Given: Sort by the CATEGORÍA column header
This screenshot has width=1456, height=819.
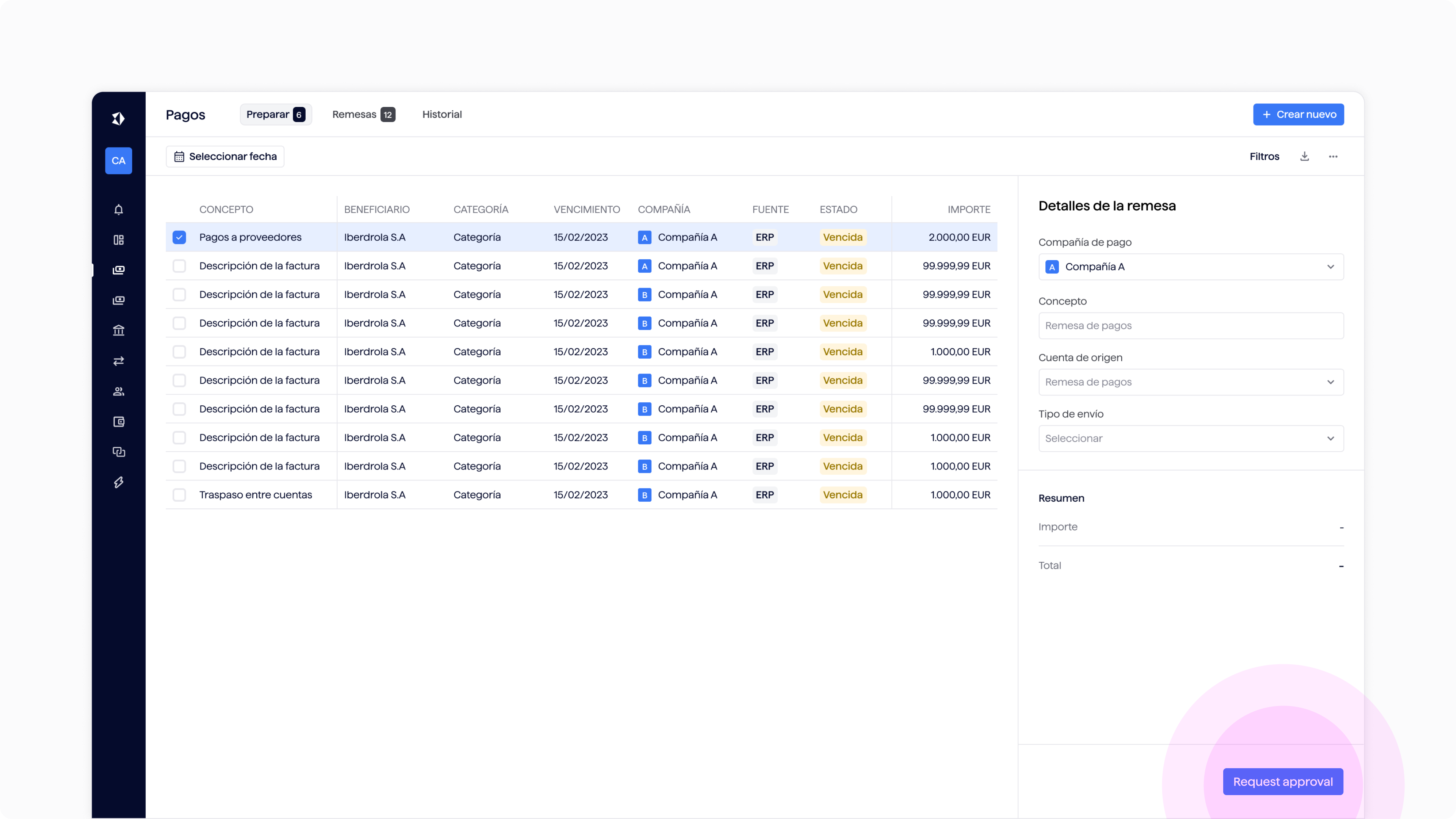Looking at the screenshot, I should click(481, 210).
